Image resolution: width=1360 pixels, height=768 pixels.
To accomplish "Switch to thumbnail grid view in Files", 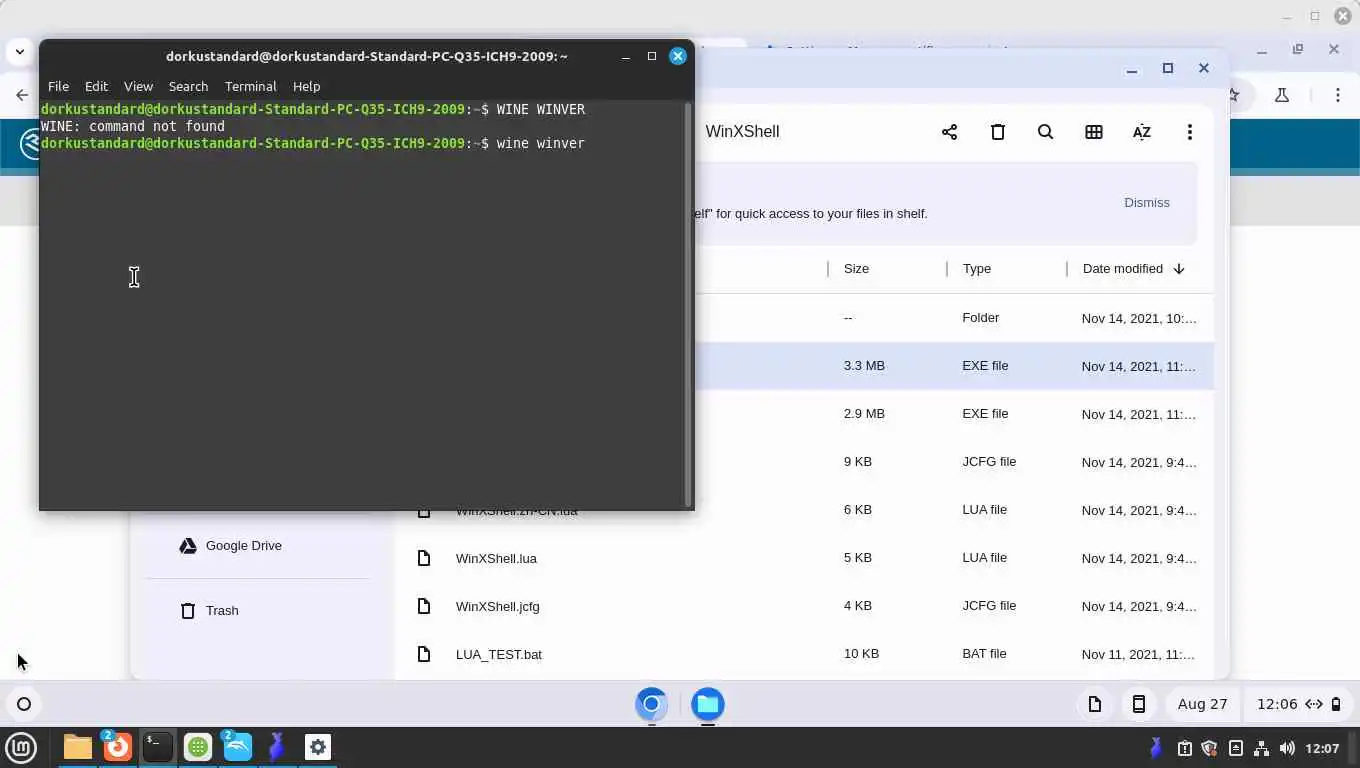I will click(x=1093, y=132).
